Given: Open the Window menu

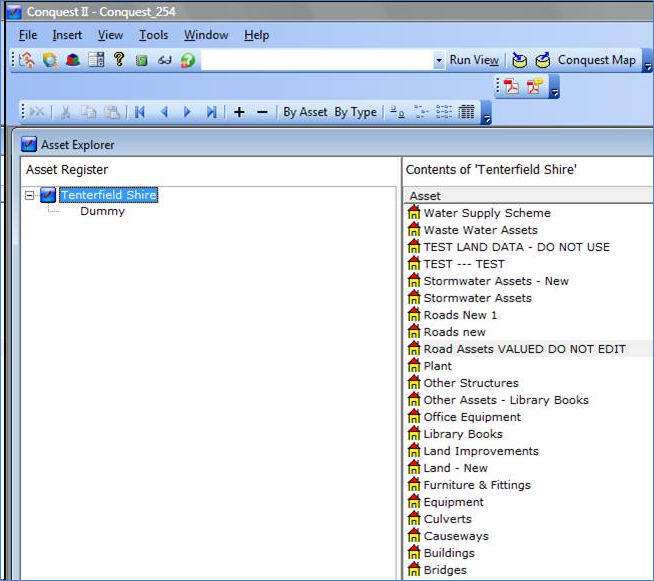Looking at the screenshot, I should pyautogui.click(x=206, y=35).
